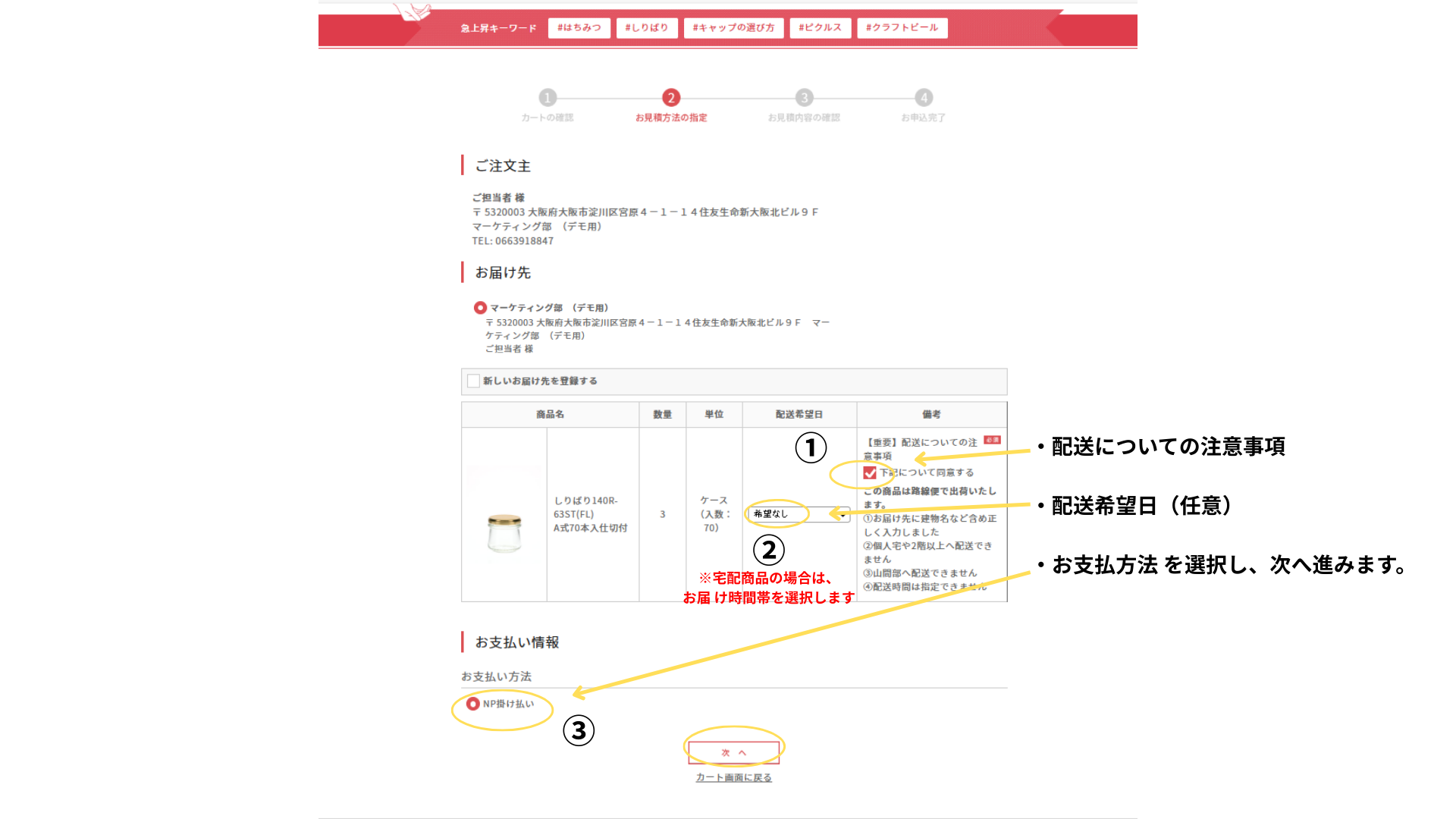Click カート画面に戻る link
The image size is (1456, 819).
(x=733, y=777)
